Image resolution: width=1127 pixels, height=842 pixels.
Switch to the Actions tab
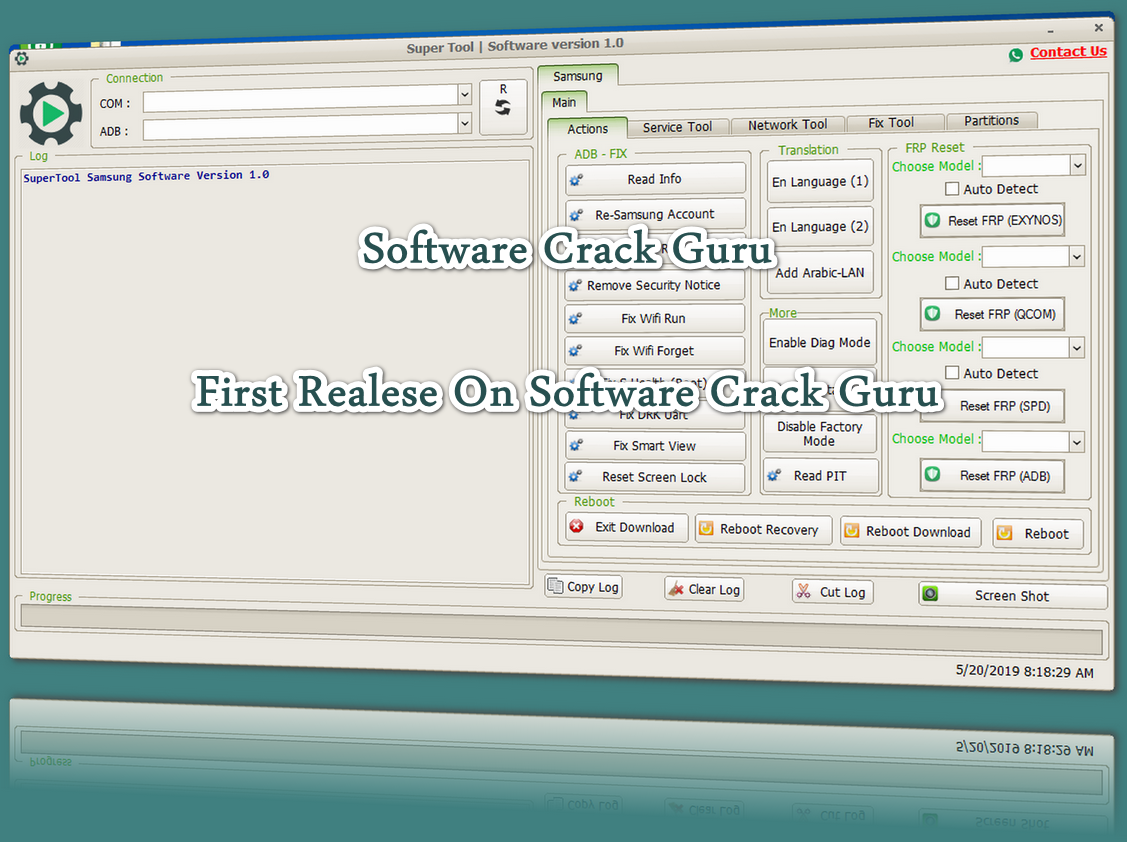pyautogui.click(x=587, y=129)
